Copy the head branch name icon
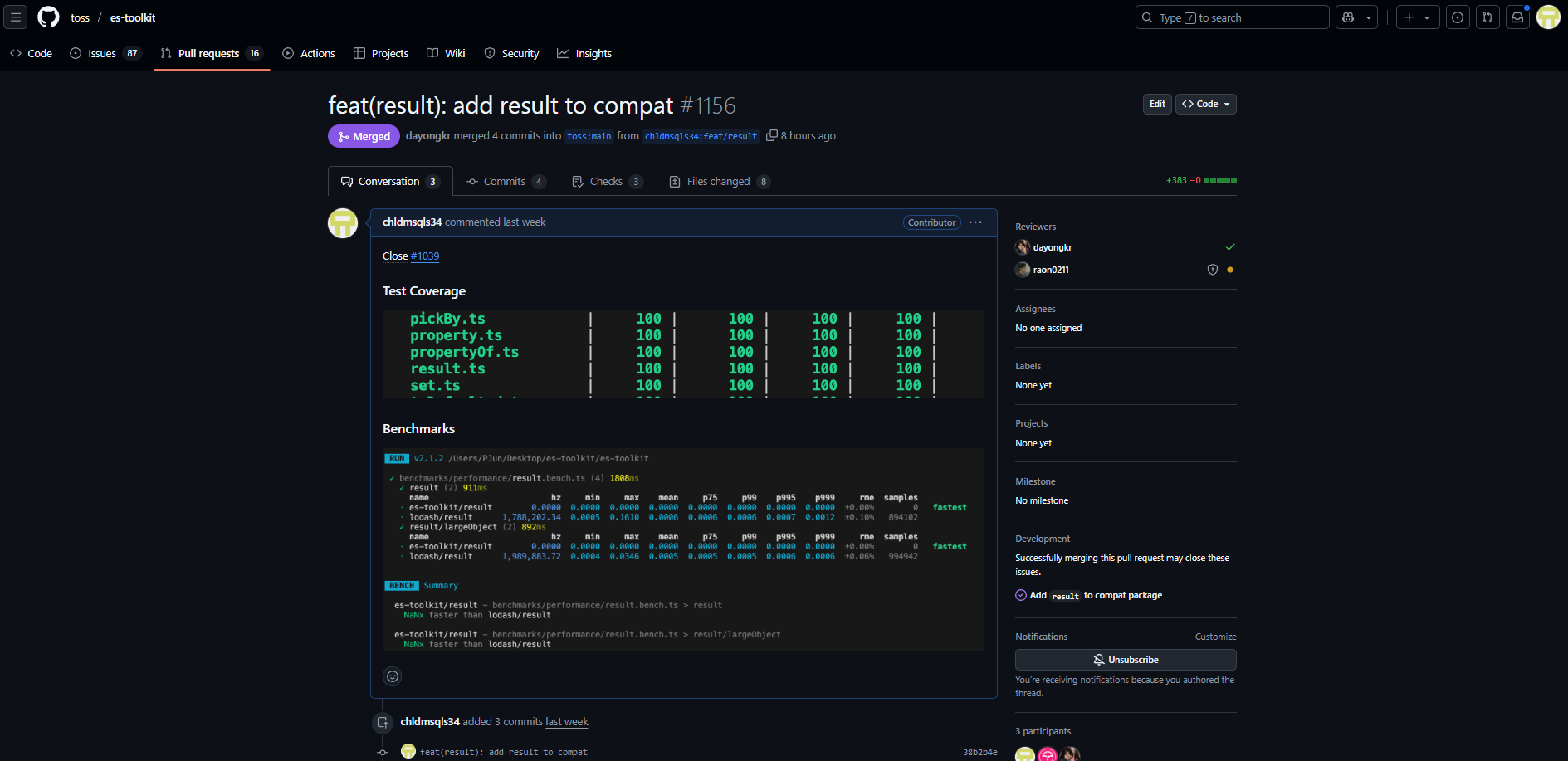This screenshot has height=761, width=1568. [772, 135]
